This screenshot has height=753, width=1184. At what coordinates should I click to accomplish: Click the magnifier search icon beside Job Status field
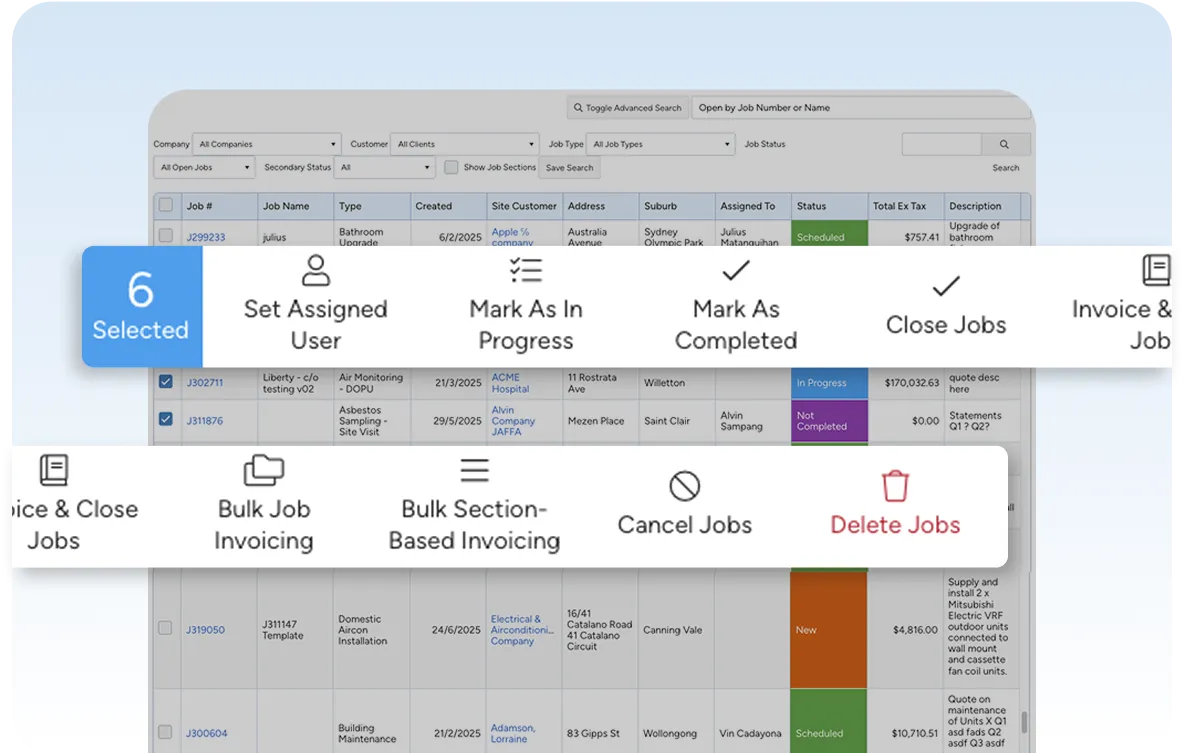(1004, 144)
